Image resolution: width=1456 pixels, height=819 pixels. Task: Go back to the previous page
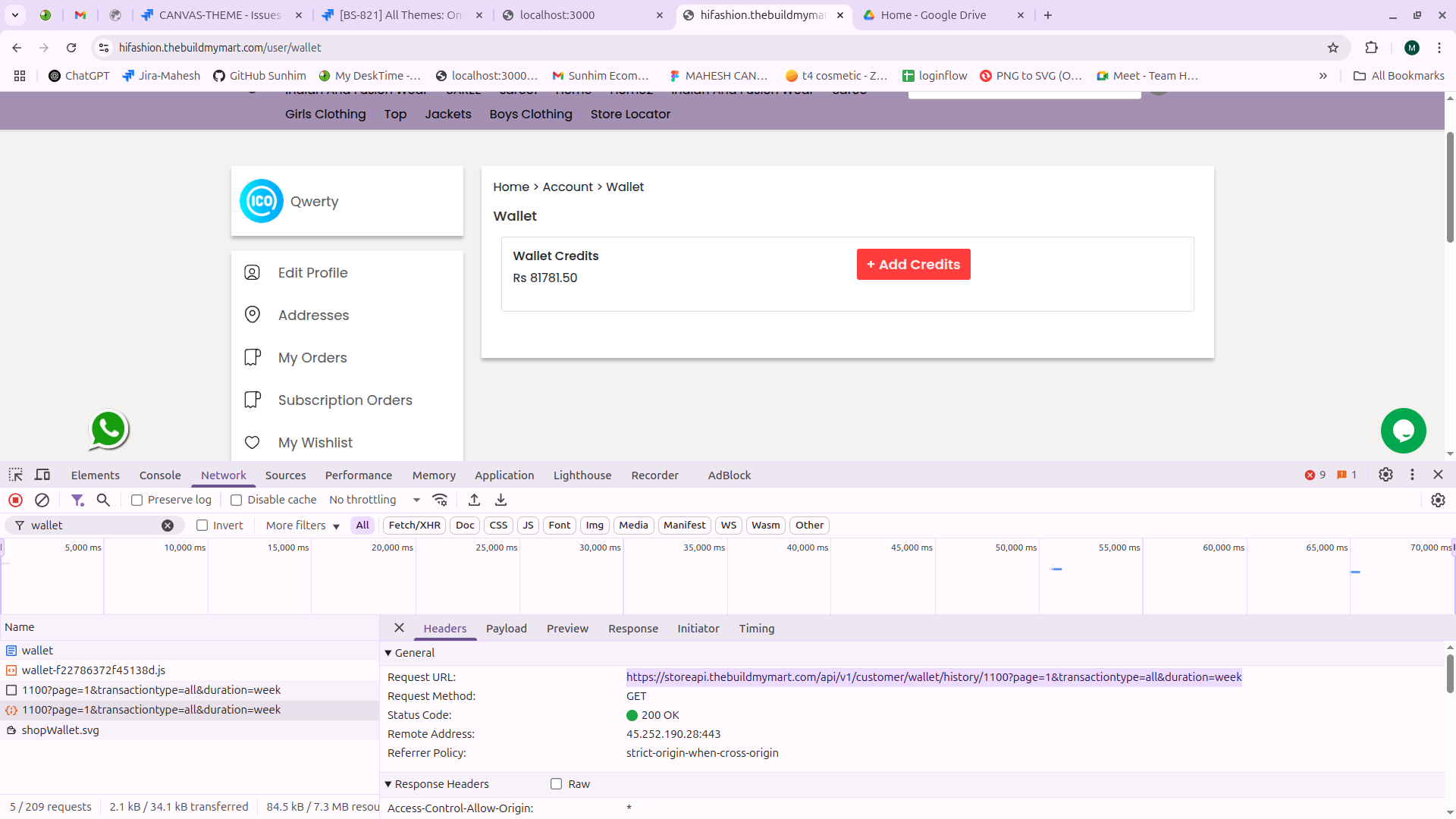pyautogui.click(x=17, y=48)
